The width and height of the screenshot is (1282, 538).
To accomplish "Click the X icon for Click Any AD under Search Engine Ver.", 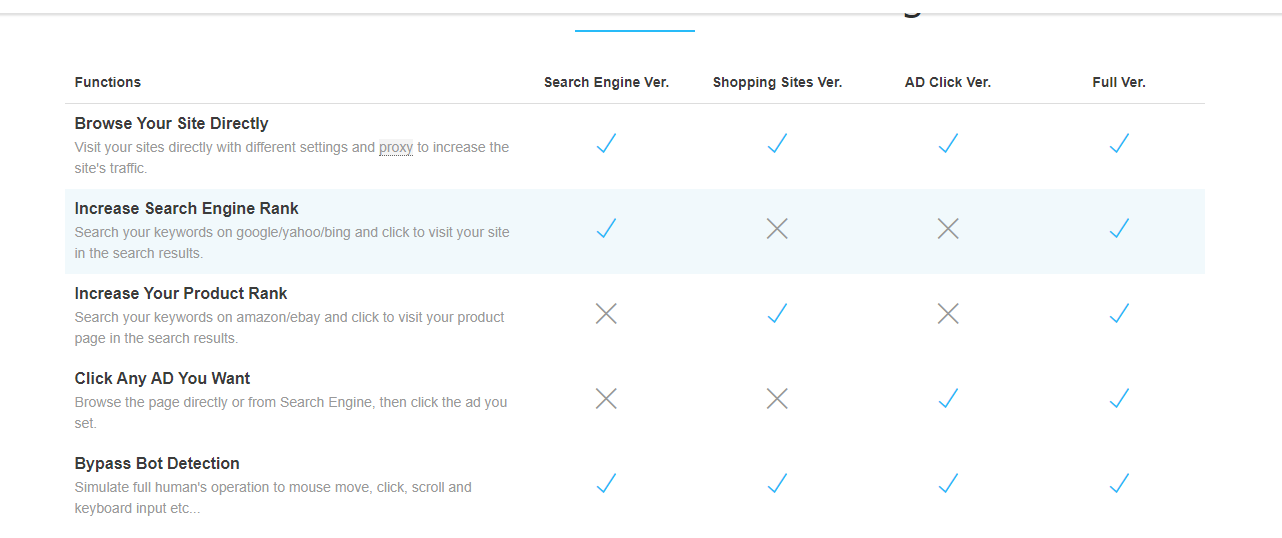I will [606, 399].
